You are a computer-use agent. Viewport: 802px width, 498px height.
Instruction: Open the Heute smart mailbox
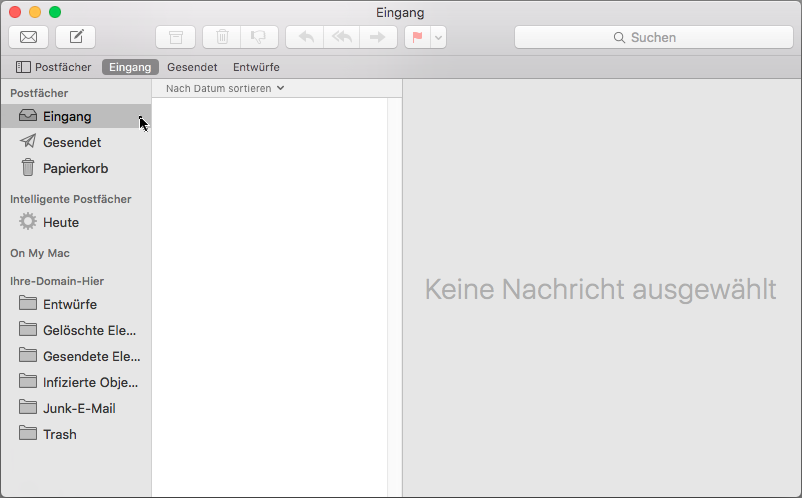[60, 222]
